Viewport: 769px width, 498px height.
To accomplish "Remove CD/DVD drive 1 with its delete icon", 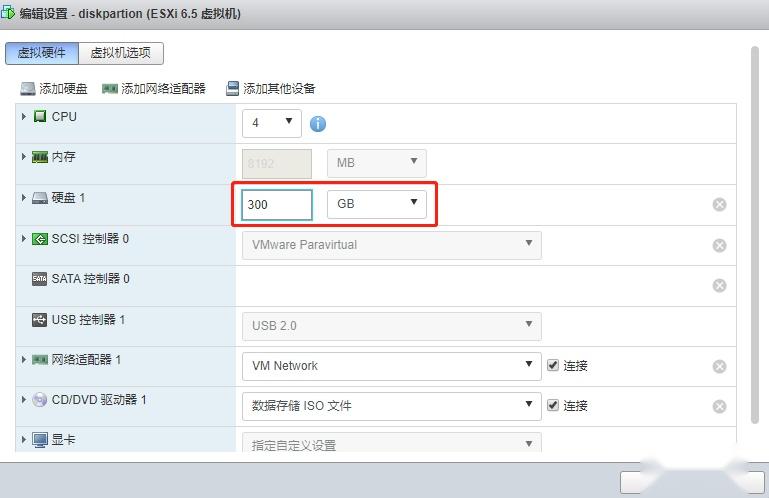I will pyautogui.click(x=719, y=407).
